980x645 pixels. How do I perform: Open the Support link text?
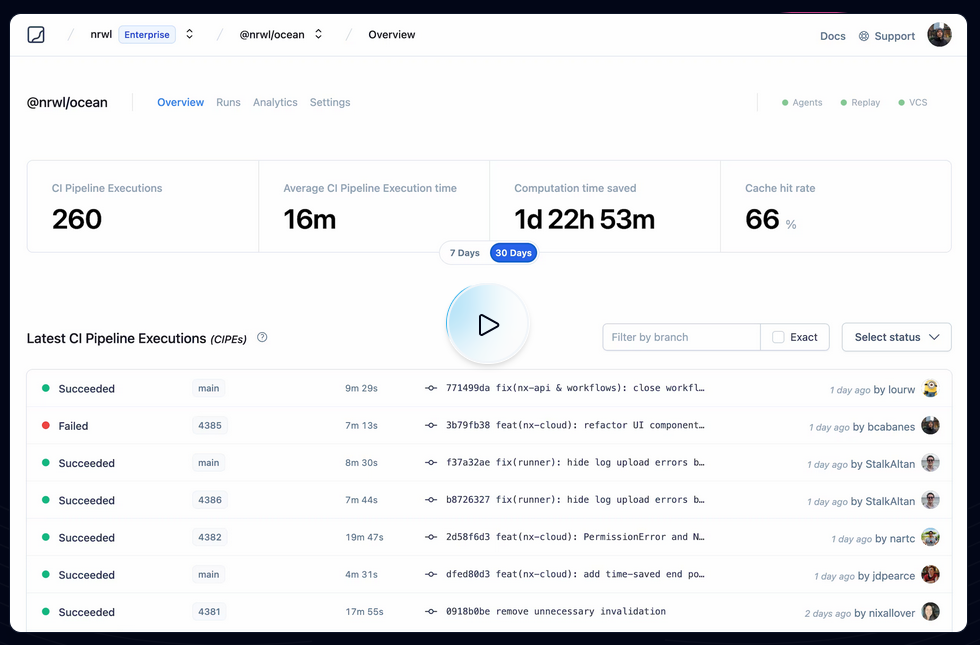point(894,36)
